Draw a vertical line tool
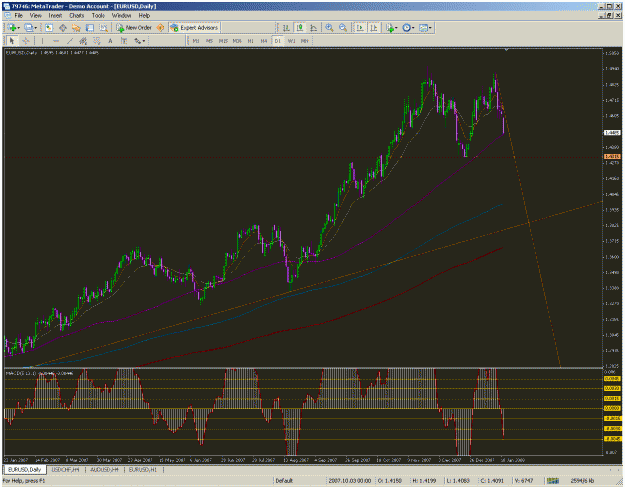625x487 pixels. click(x=42, y=41)
